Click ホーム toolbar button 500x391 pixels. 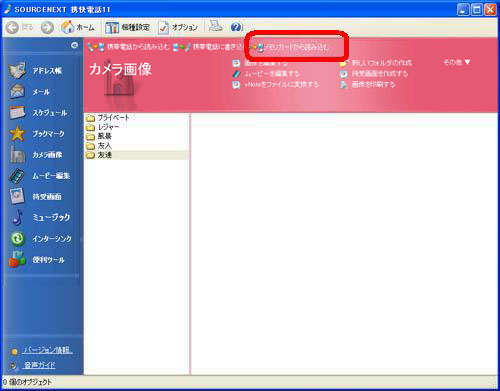coord(78,27)
